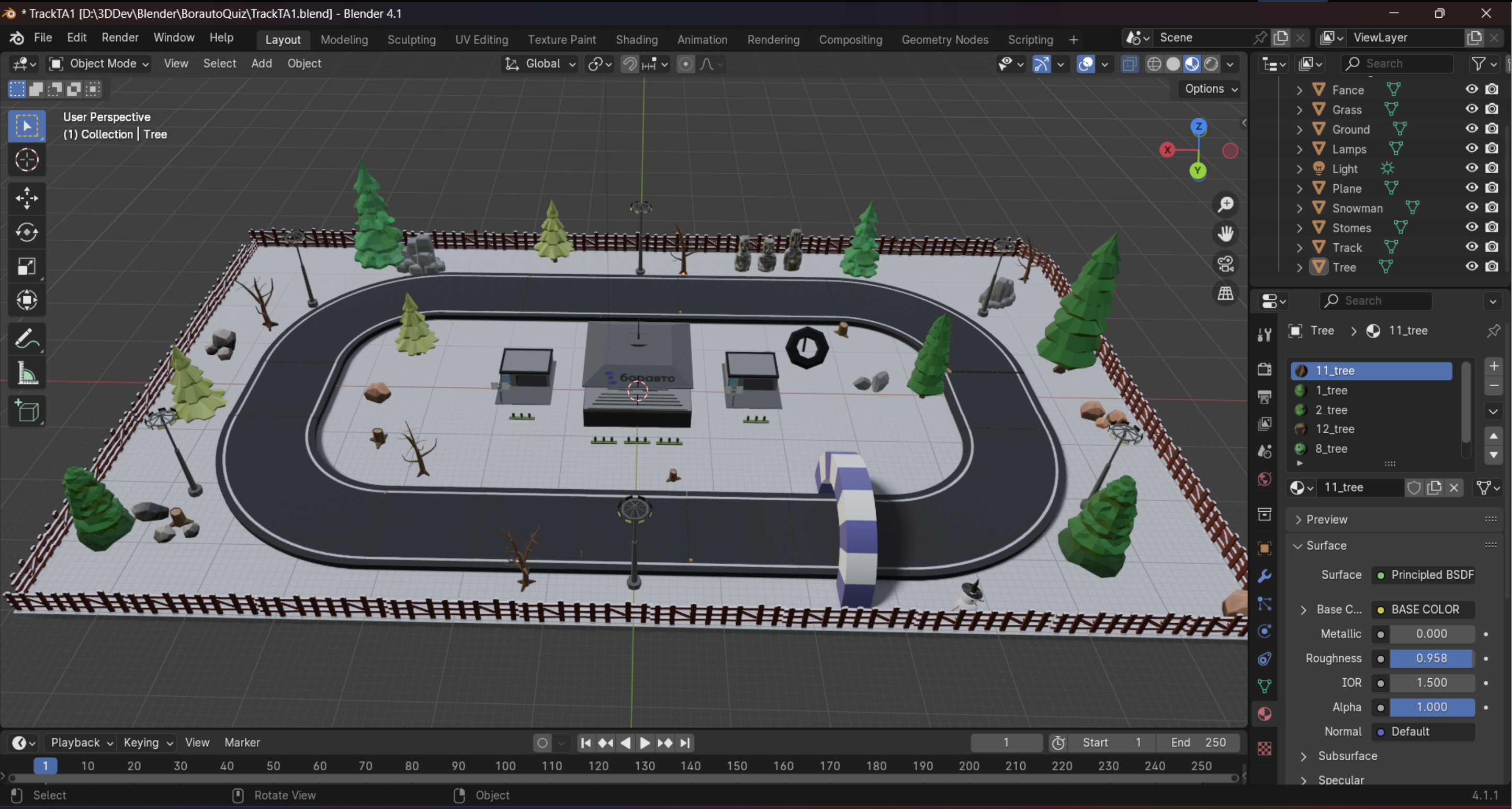Expand the Ground item in outliner

(x=1300, y=130)
